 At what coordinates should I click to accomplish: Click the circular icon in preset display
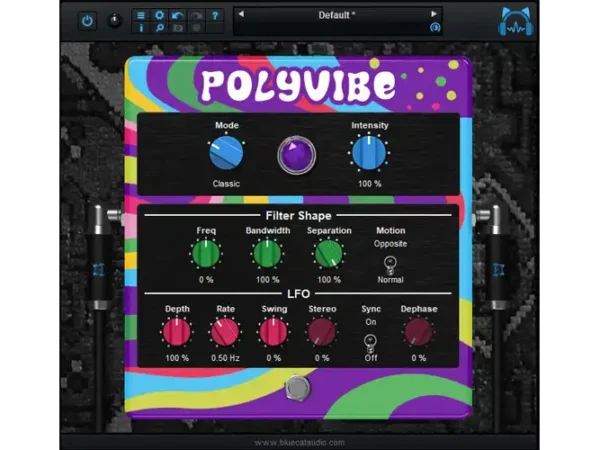pos(435,28)
